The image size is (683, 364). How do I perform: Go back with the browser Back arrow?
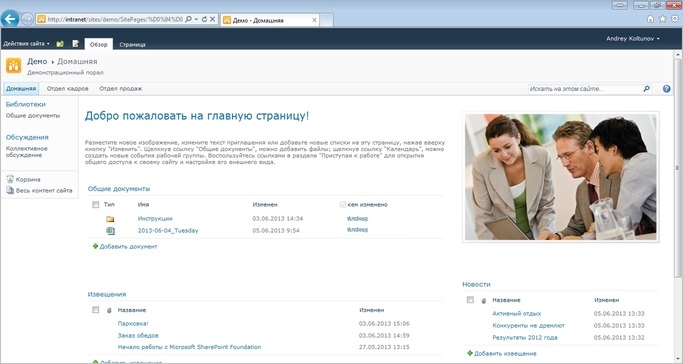coord(10,19)
